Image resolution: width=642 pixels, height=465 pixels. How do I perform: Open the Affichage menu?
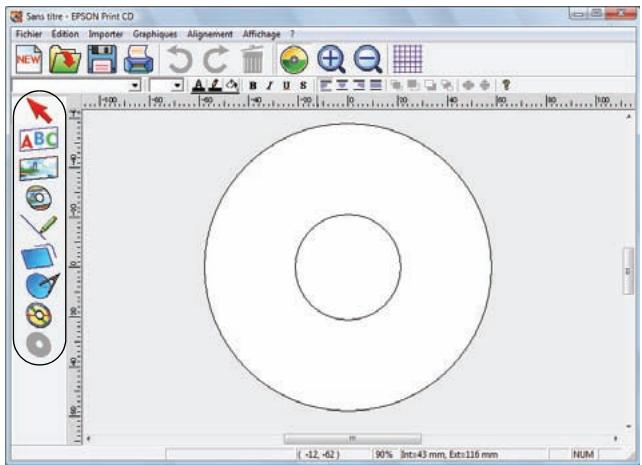(x=262, y=34)
